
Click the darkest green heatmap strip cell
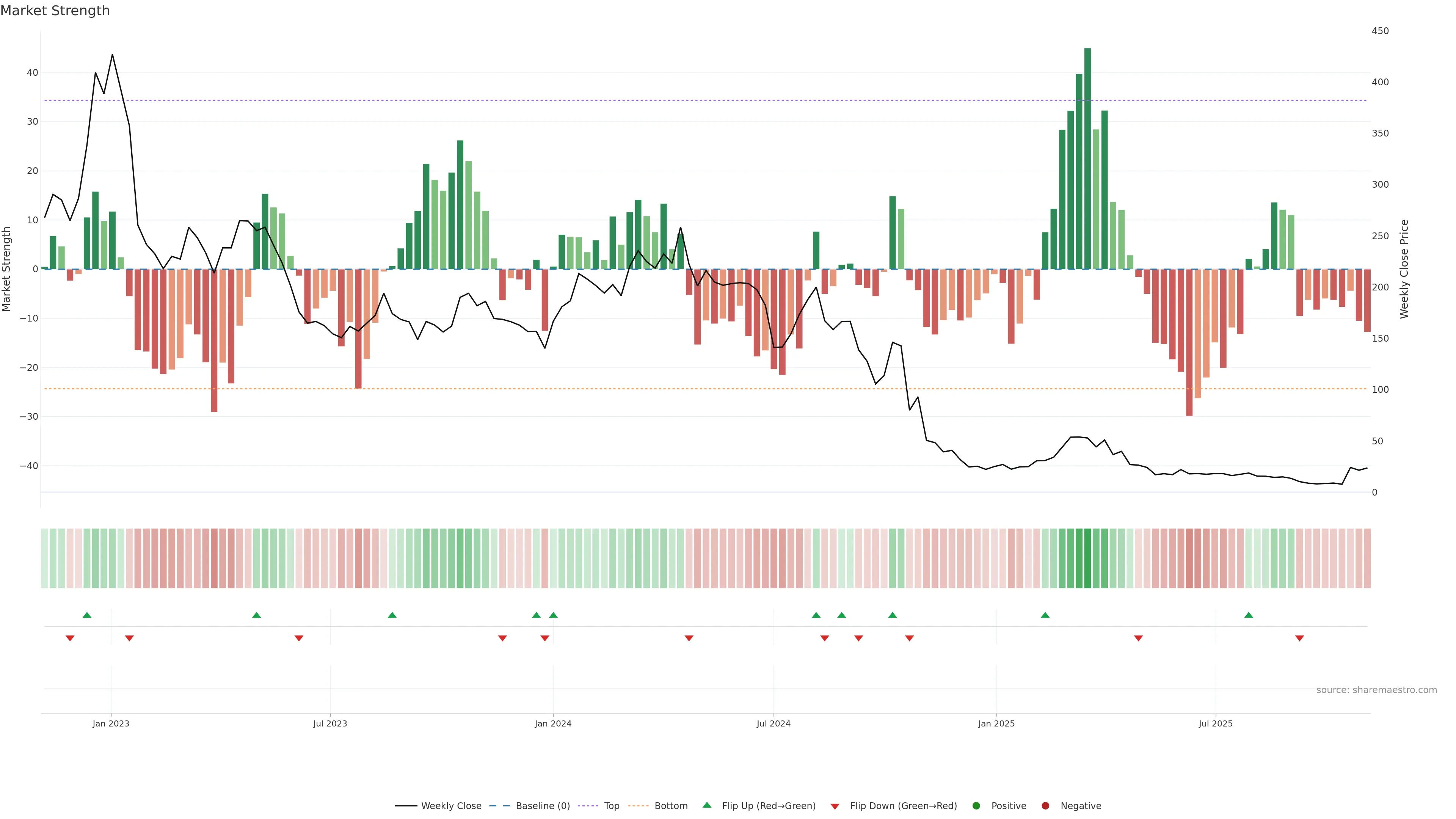coord(1087,558)
